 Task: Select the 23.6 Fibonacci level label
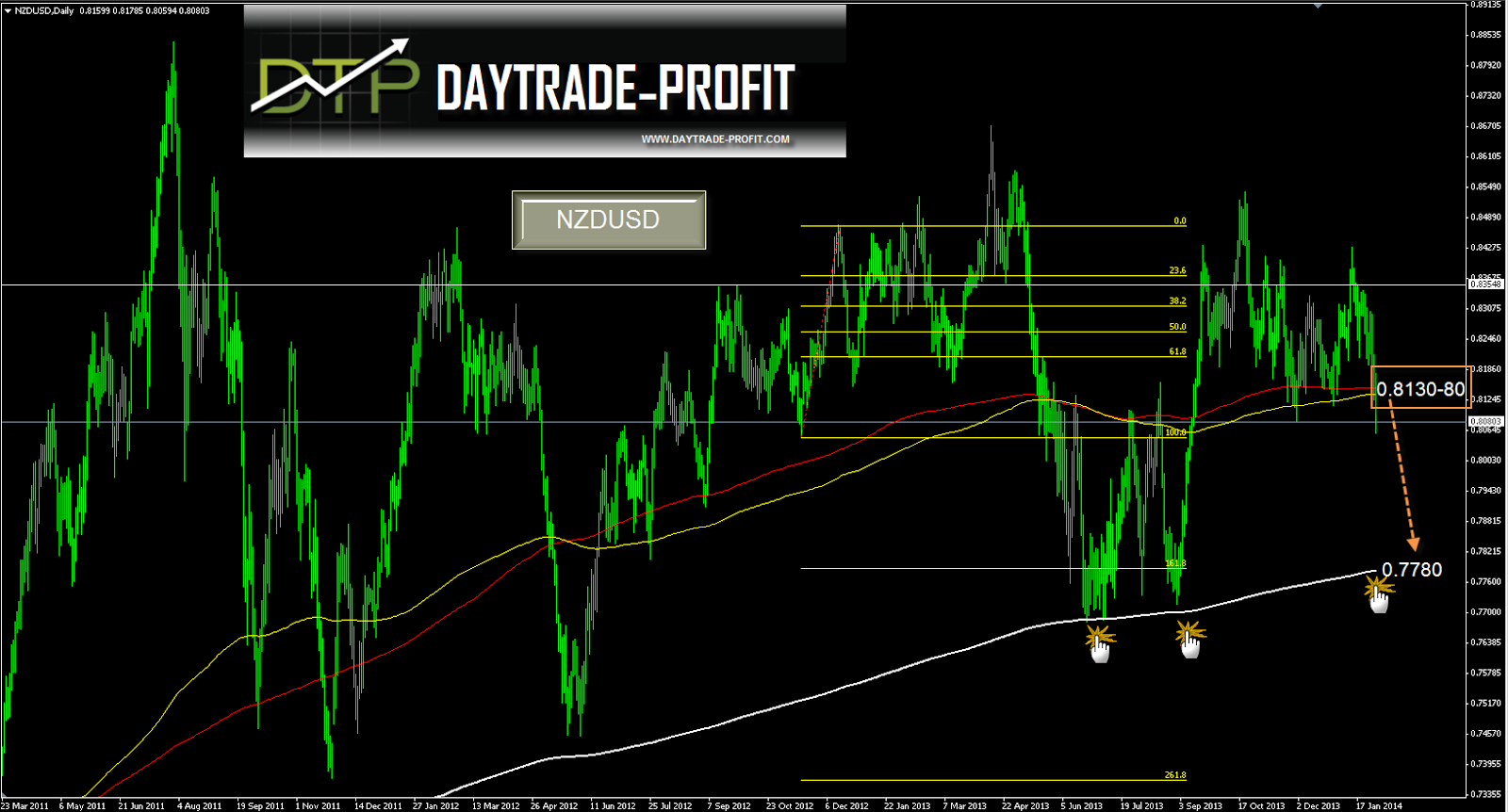[x=1177, y=271]
